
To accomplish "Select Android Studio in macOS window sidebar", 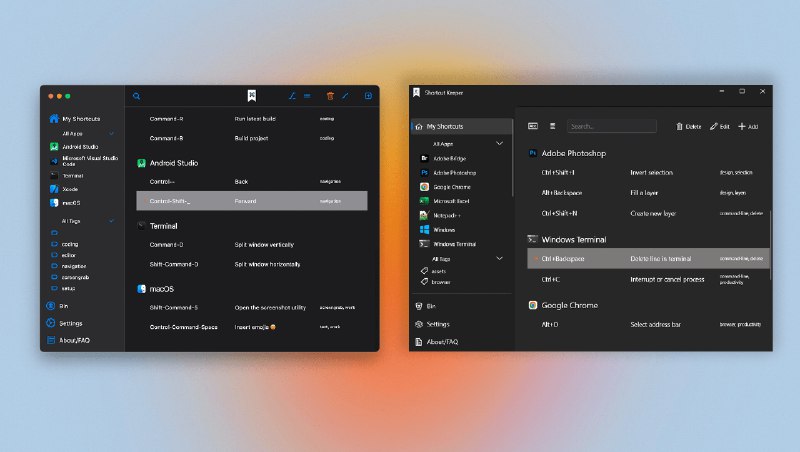I will click(x=74, y=147).
